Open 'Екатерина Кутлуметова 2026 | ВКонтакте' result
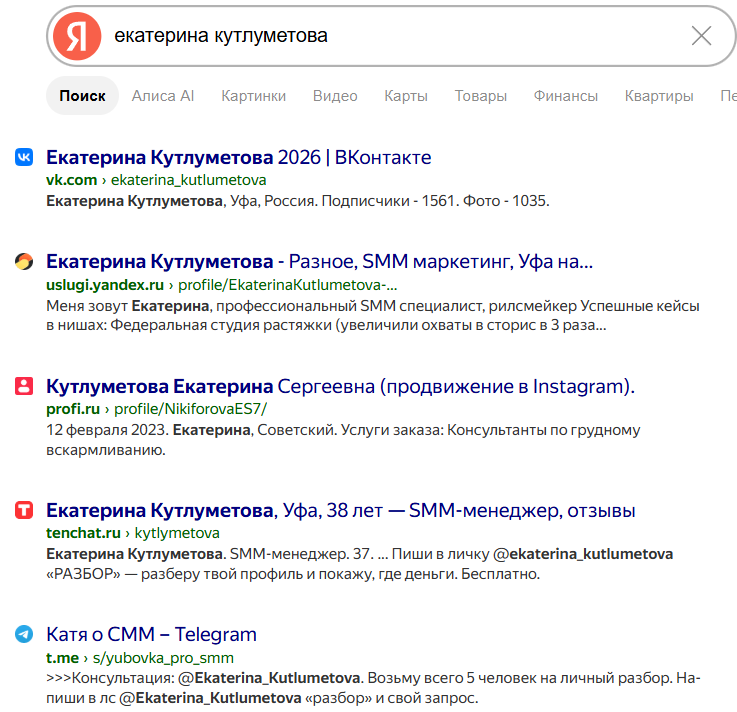Screen dimensions: 737x712 pyautogui.click(x=239, y=157)
